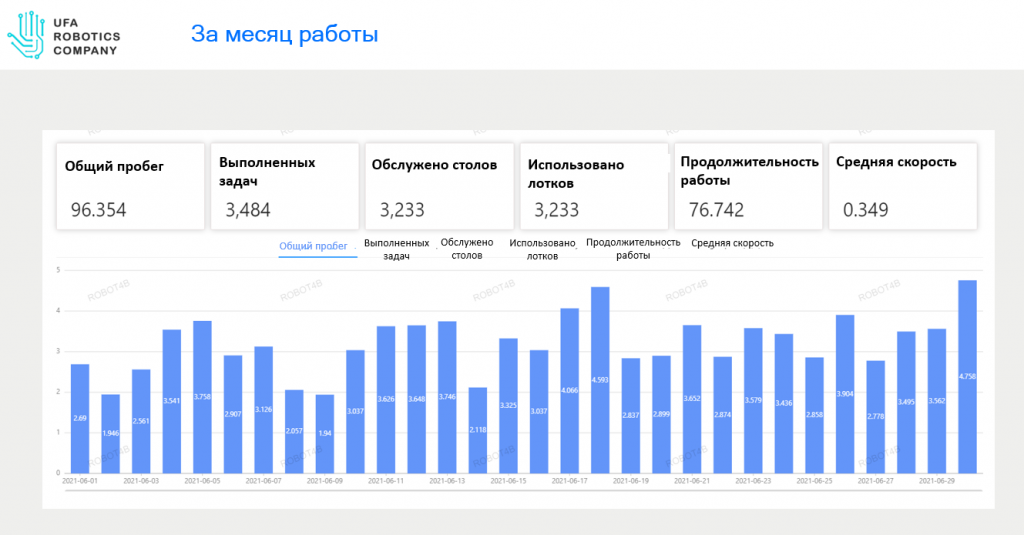The width and height of the screenshot is (1024, 535).
Task: Click the 2021-06-17 axis date label
Action: click(569, 481)
